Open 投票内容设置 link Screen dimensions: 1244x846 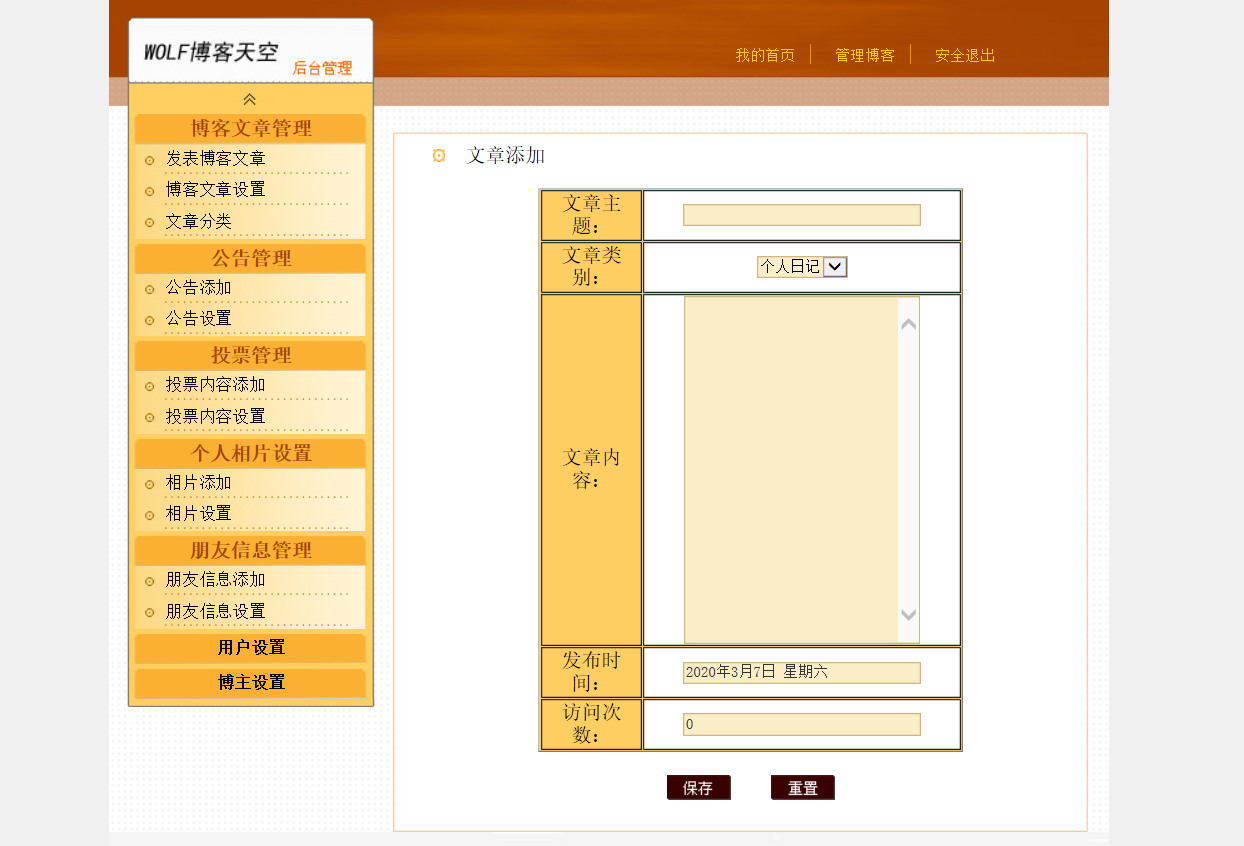pyautogui.click(x=216, y=416)
